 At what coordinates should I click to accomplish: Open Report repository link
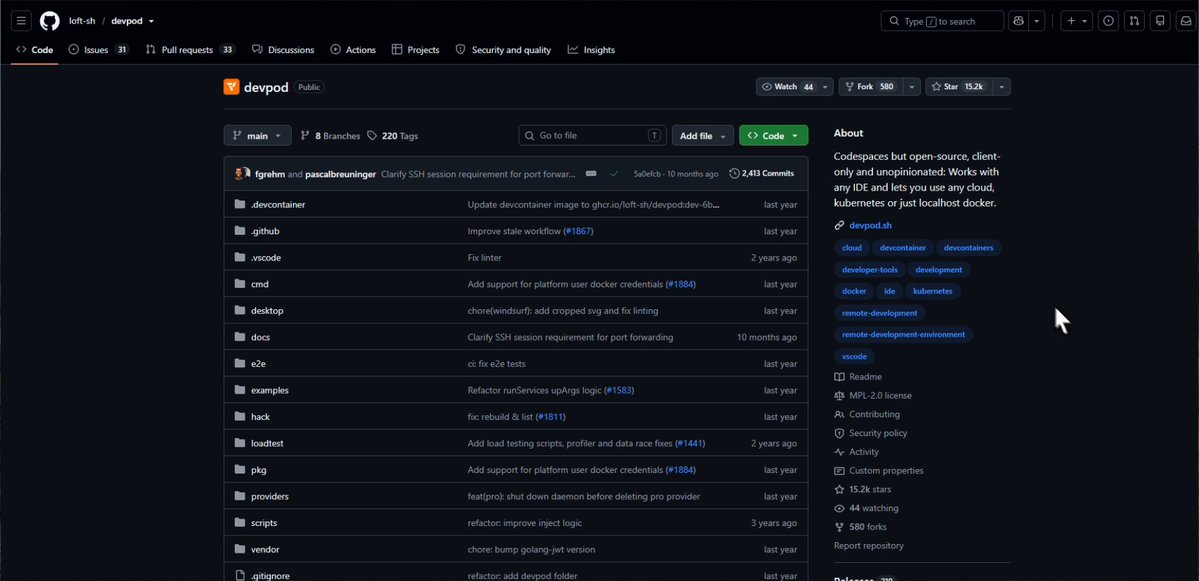point(869,546)
